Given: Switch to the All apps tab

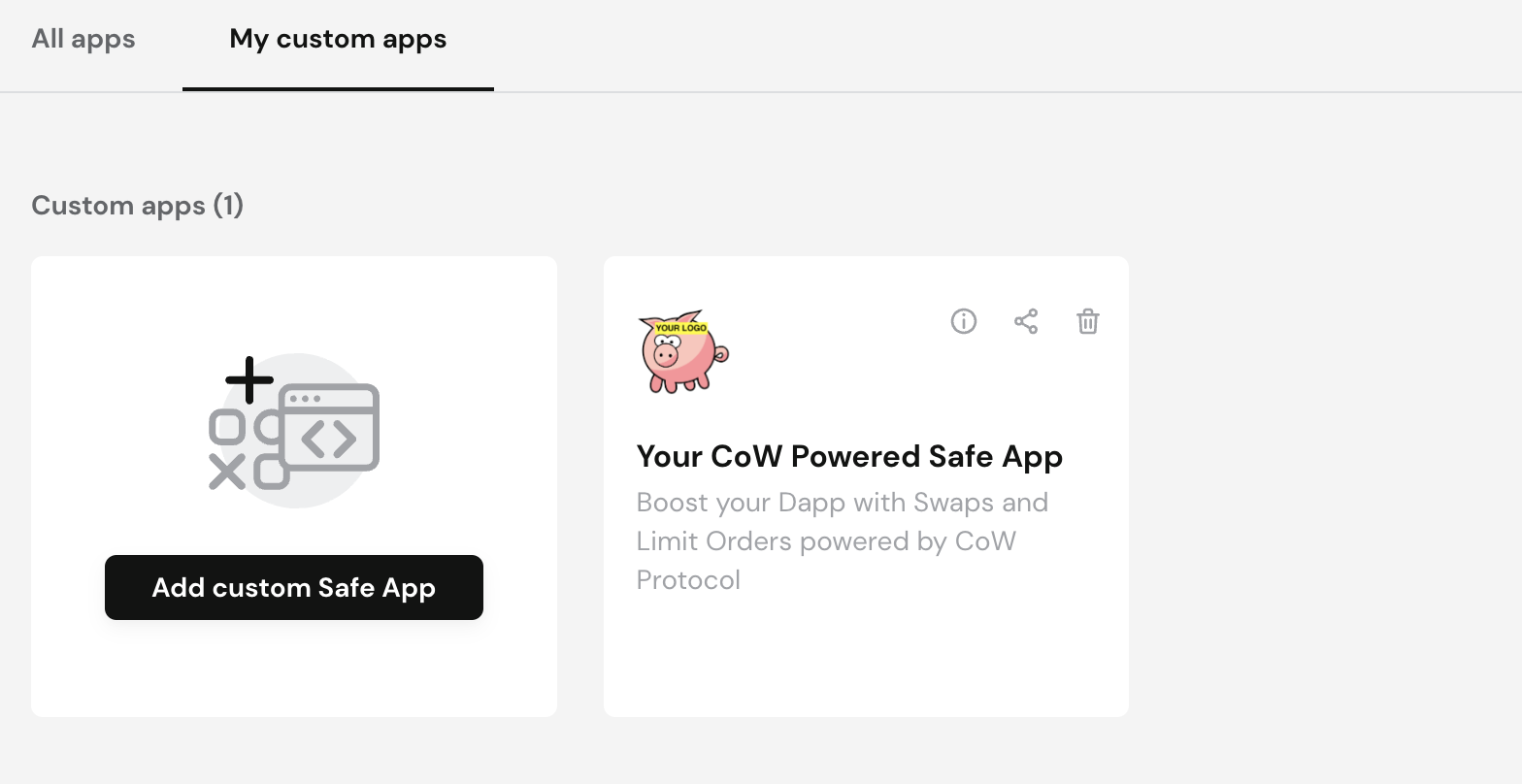Looking at the screenshot, I should coord(83,39).
